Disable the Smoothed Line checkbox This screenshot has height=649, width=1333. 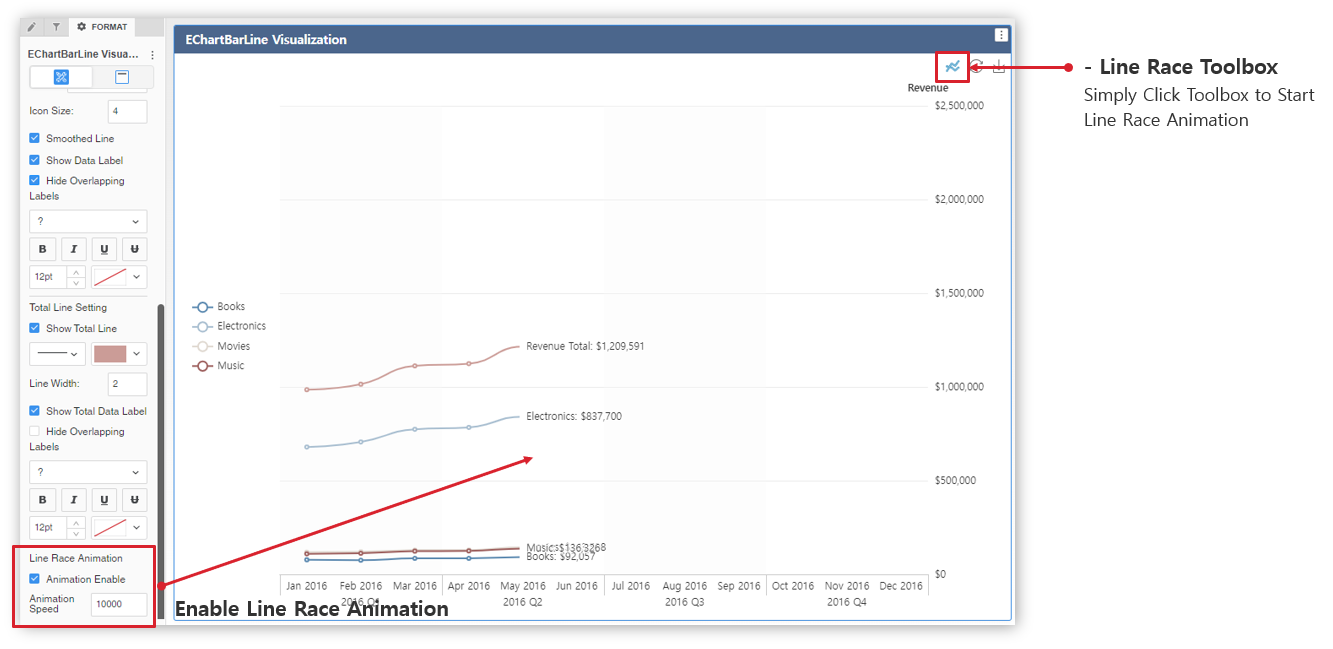pyautogui.click(x=33, y=138)
